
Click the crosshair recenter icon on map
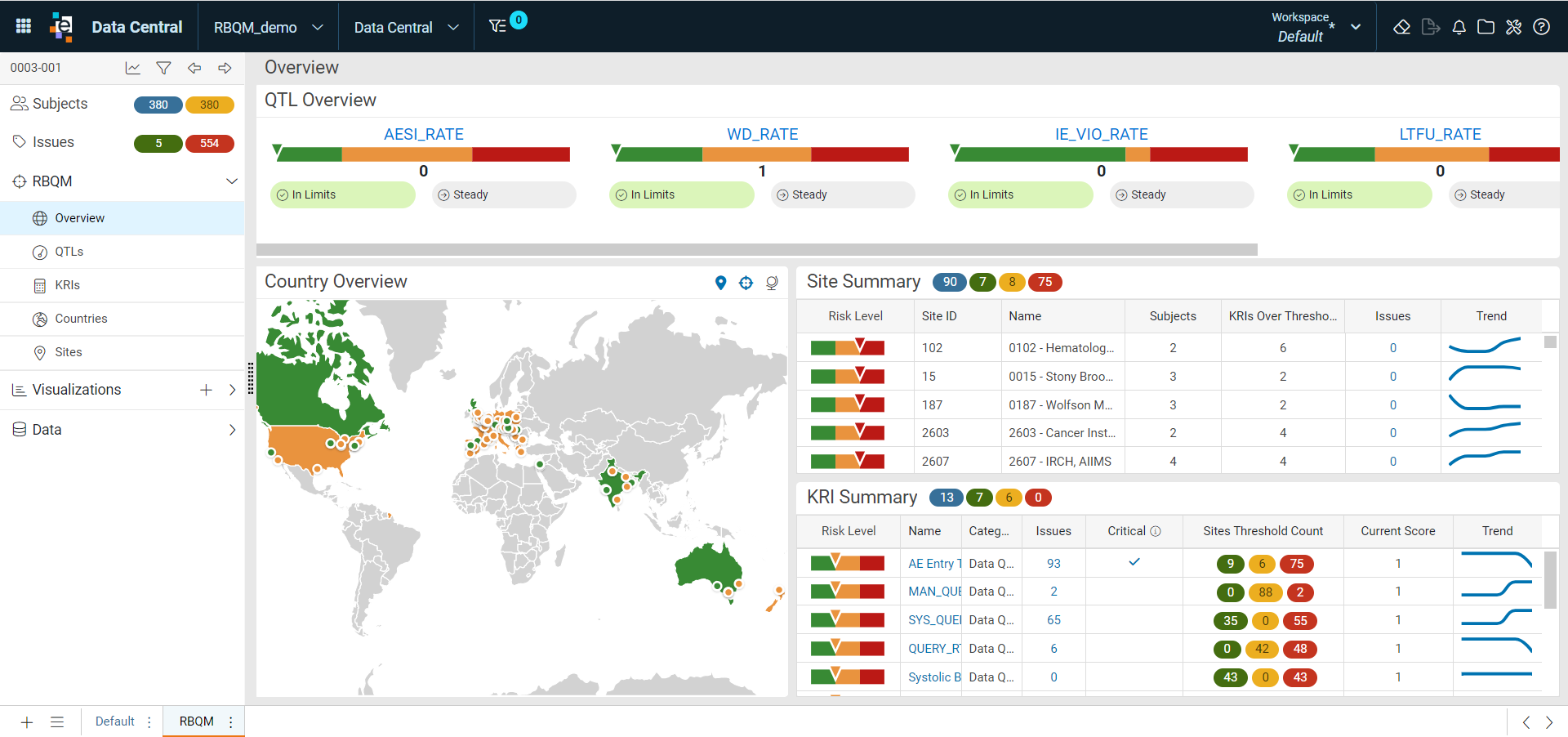746,283
